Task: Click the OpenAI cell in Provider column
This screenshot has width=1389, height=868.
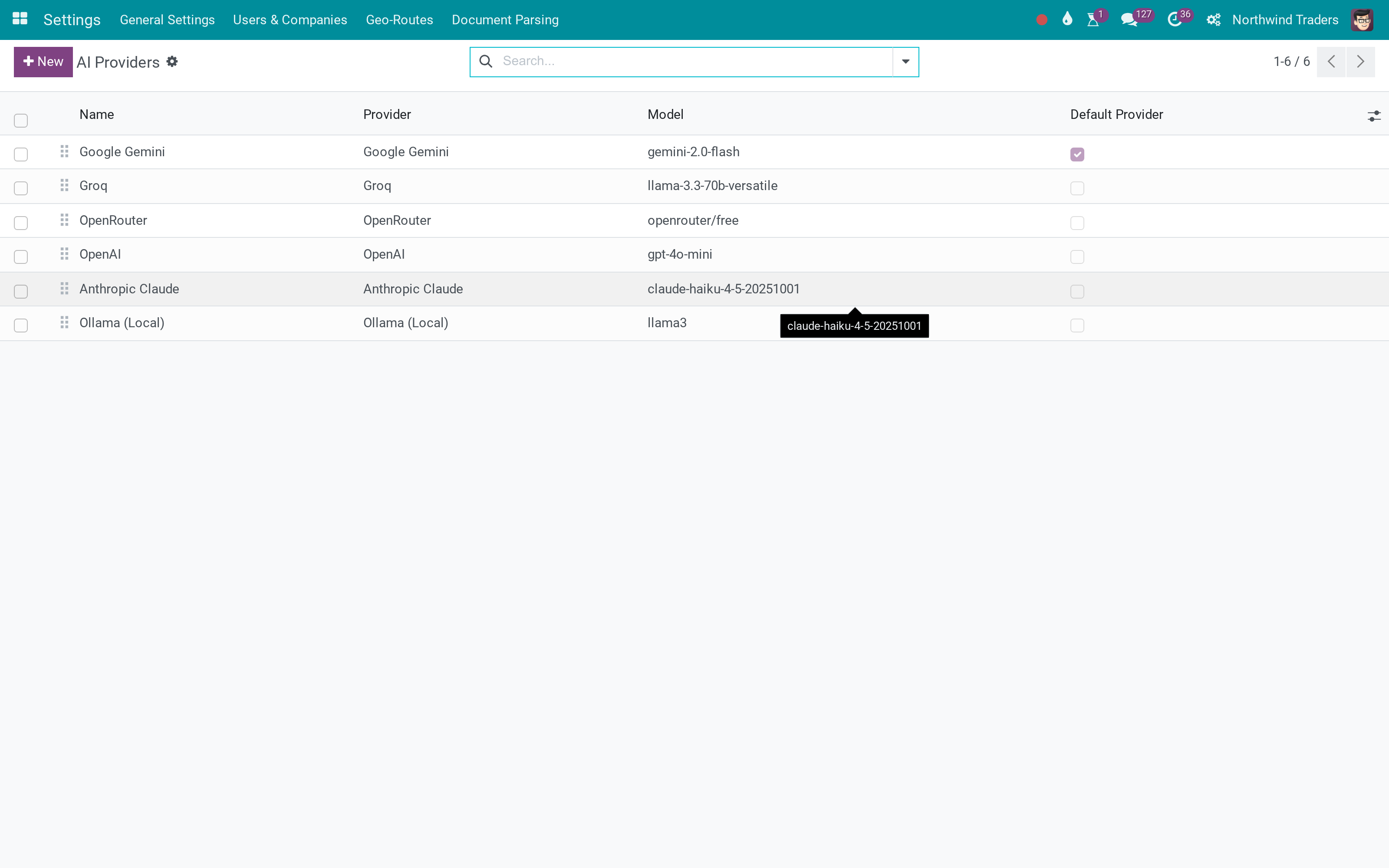Action: point(384,254)
